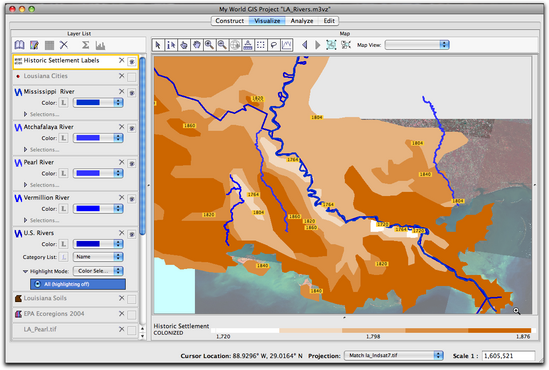Click the Layer List vertical scrollbar
This screenshot has width=549, height=370.
coord(142,146)
